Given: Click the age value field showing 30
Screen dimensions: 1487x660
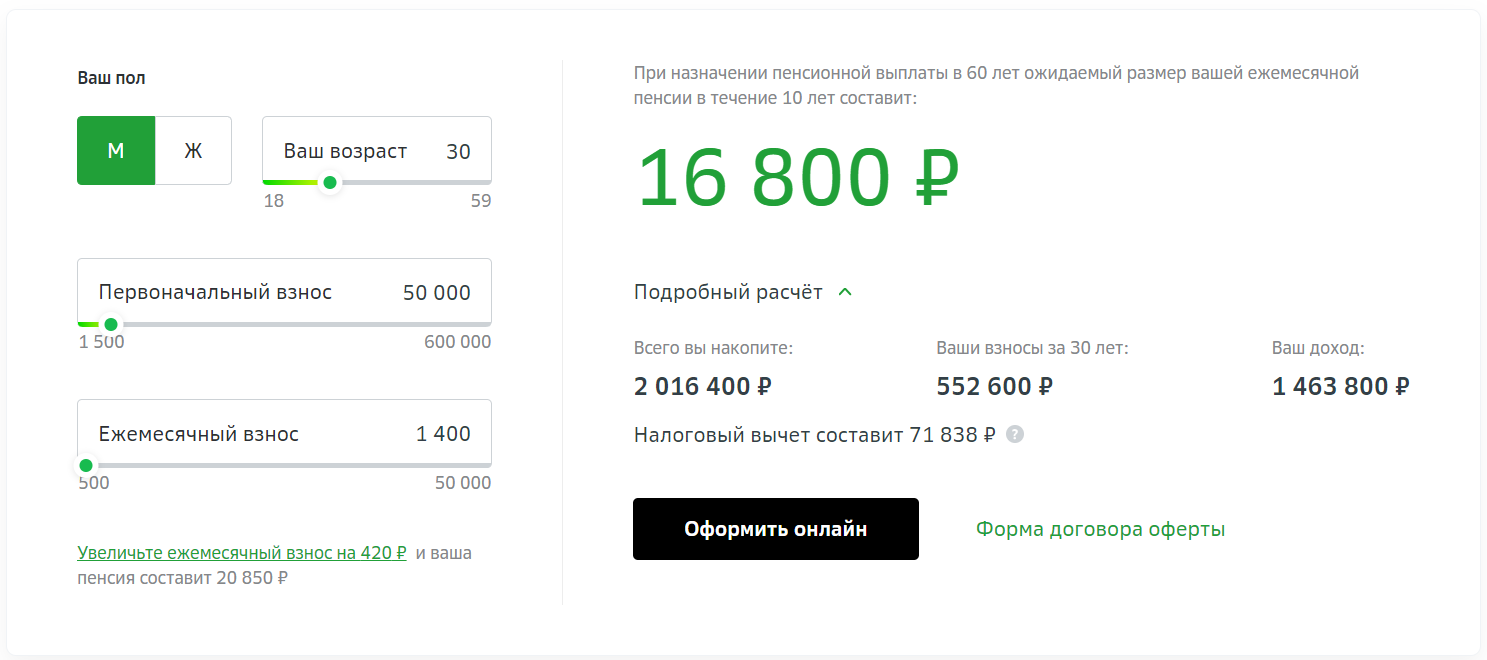Looking at the screenshot, I should pos(459,150).
